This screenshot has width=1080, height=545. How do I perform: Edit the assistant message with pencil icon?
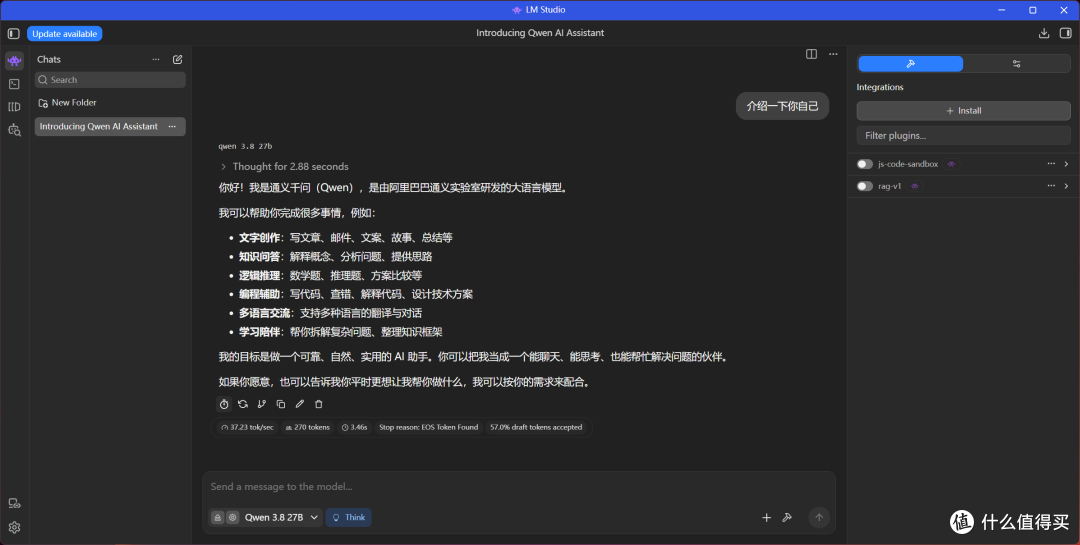pyautogui.click(x=300, y=404)
